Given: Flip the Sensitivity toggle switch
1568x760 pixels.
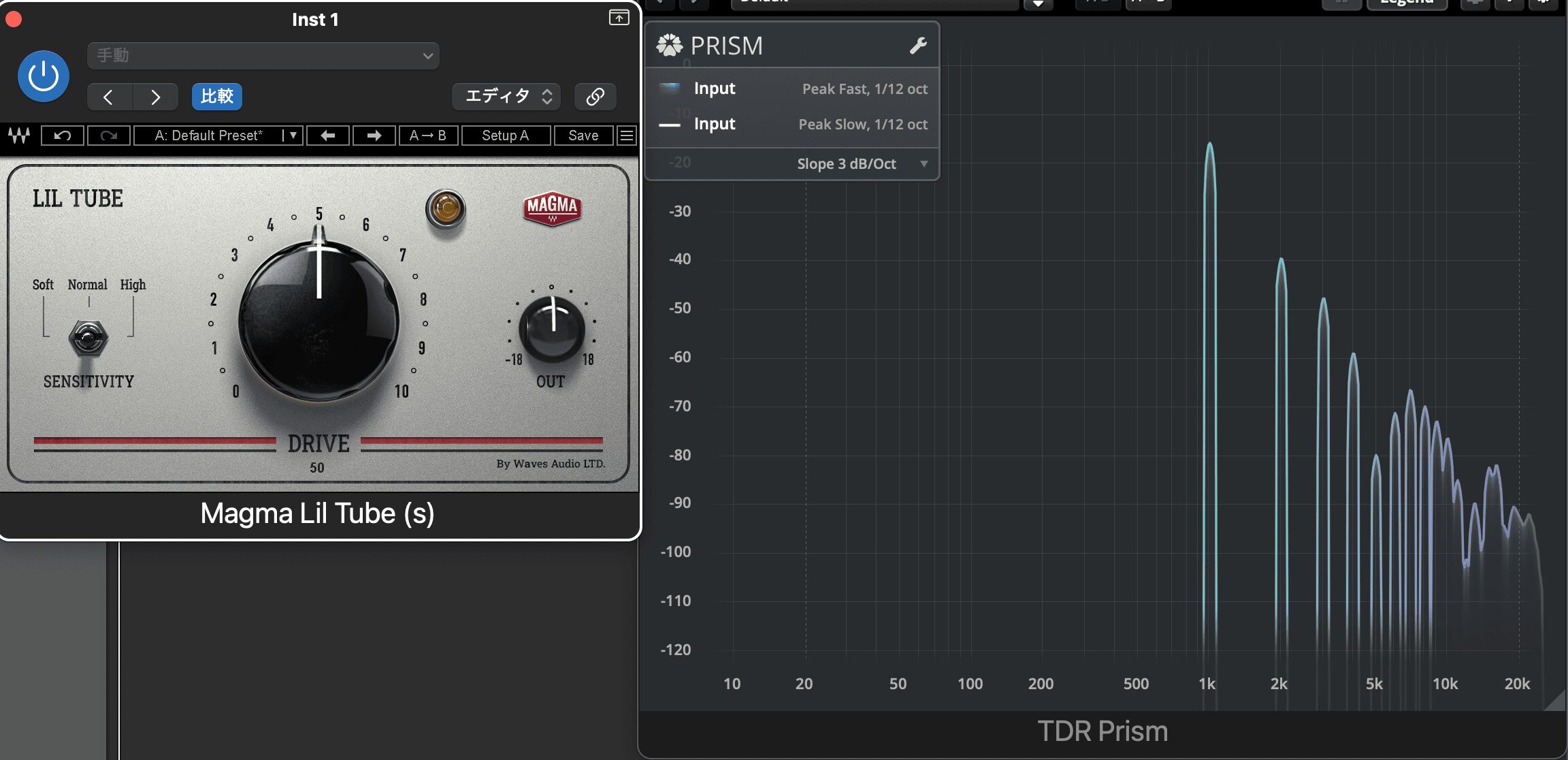Looking at the screenshot, I should 88,338.
